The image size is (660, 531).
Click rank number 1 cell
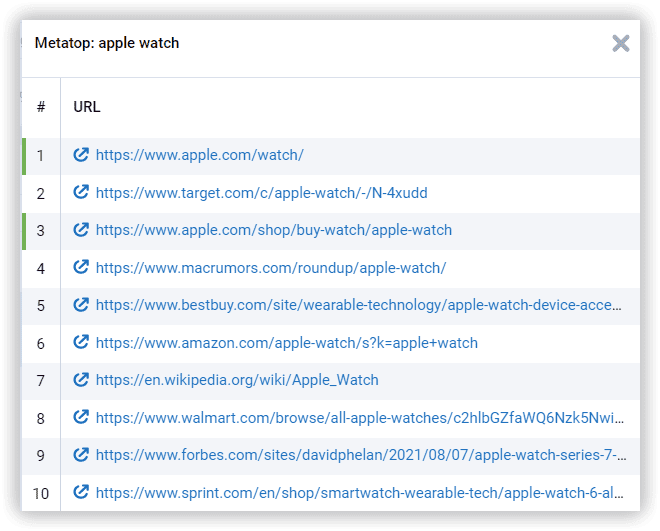click(40, 156)
